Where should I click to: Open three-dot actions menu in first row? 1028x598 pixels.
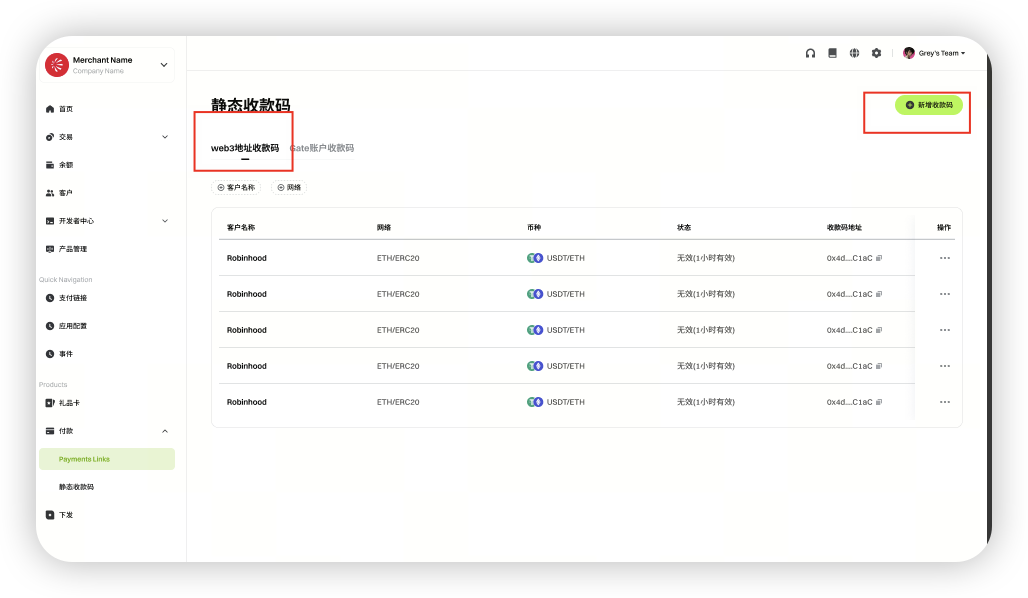pos(944,258)
